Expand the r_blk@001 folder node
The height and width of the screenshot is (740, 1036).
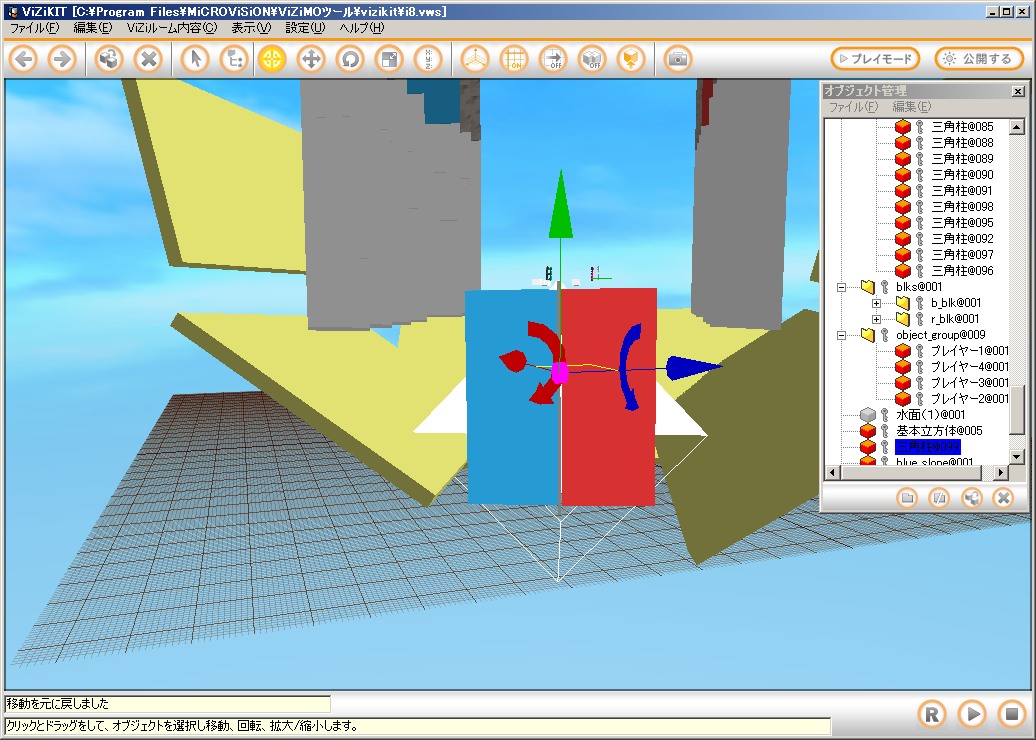877,319
